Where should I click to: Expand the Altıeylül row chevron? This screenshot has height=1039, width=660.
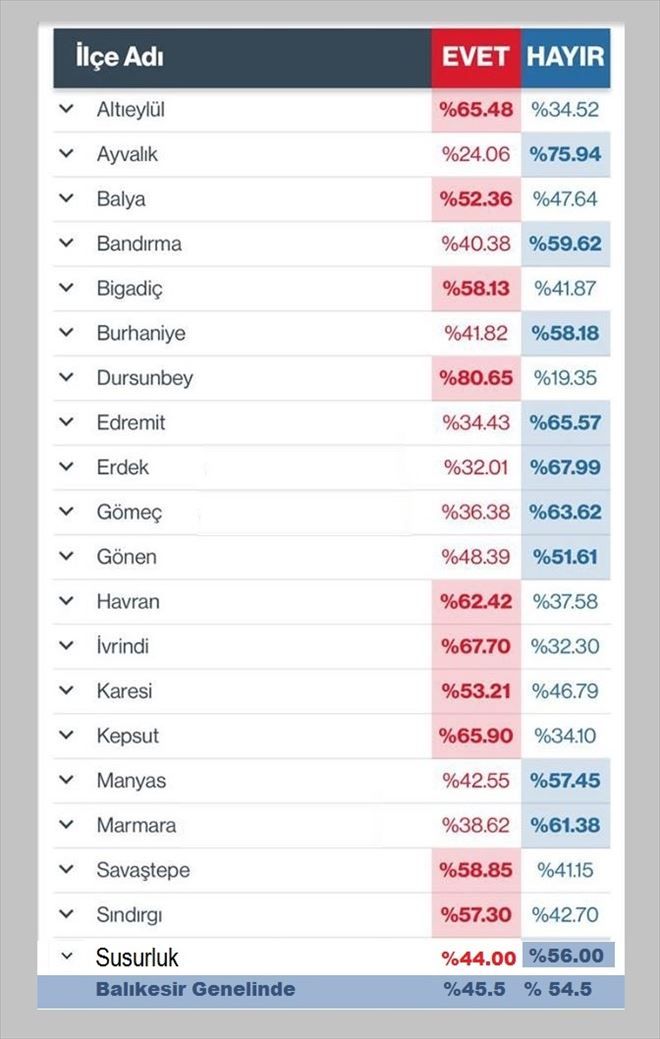(x=66, y=109)
